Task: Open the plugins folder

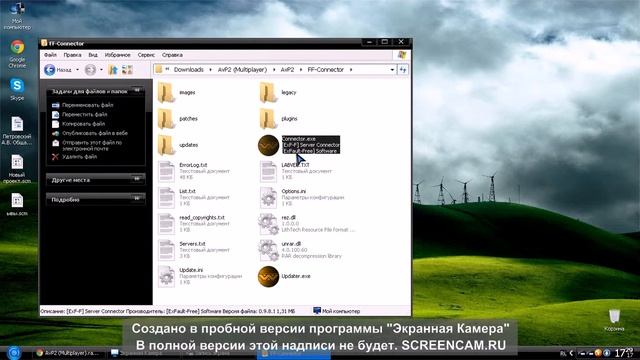Action: tap(268, 119)
